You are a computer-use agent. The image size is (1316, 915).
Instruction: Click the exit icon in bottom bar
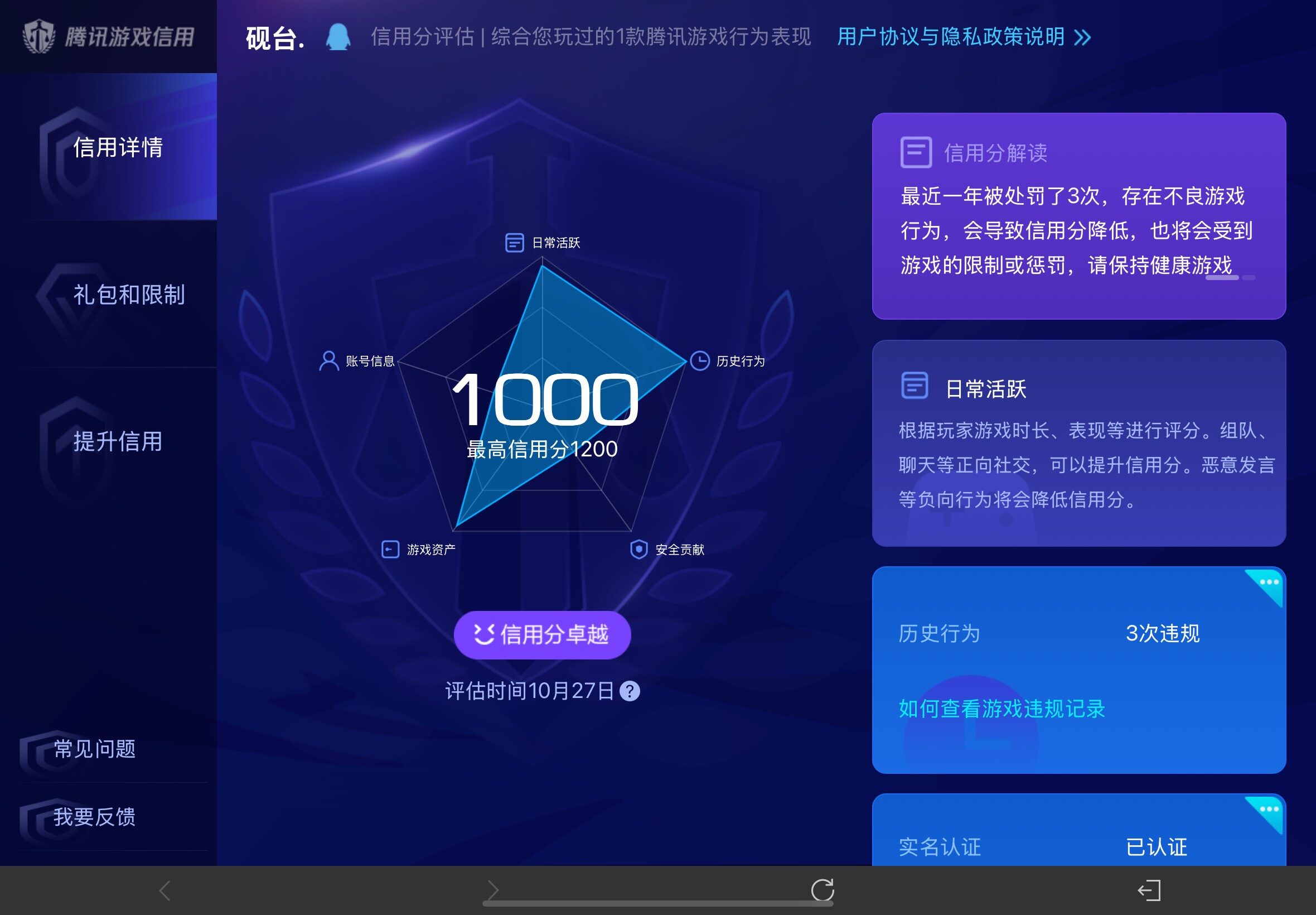click(x=1149, y=890)
